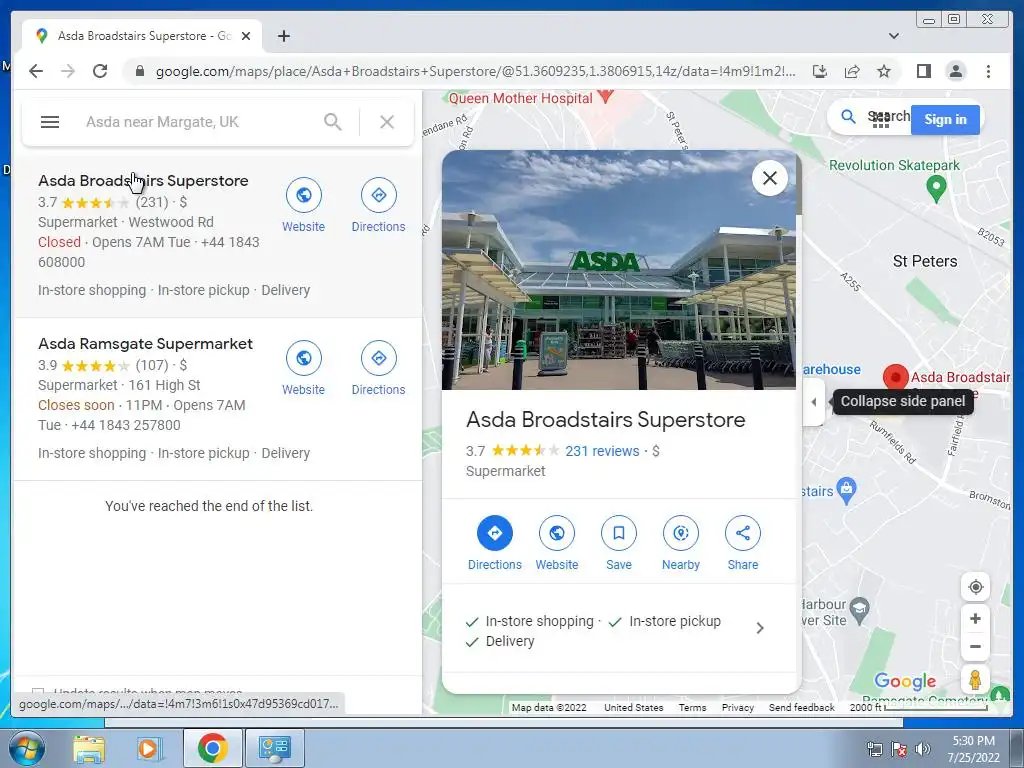Viewport: 1024px width, 768px height.
Task: Click the magnifier search icon in search box
Action: coord(333,122)
